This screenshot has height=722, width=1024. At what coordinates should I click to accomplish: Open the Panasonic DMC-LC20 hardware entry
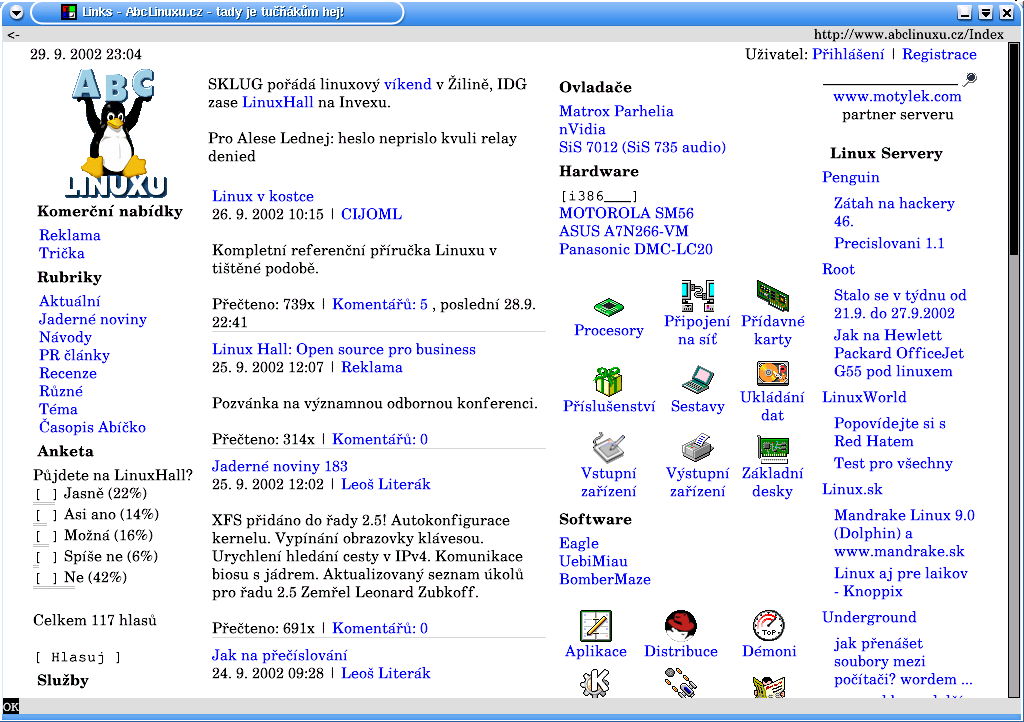coord(636,249)
